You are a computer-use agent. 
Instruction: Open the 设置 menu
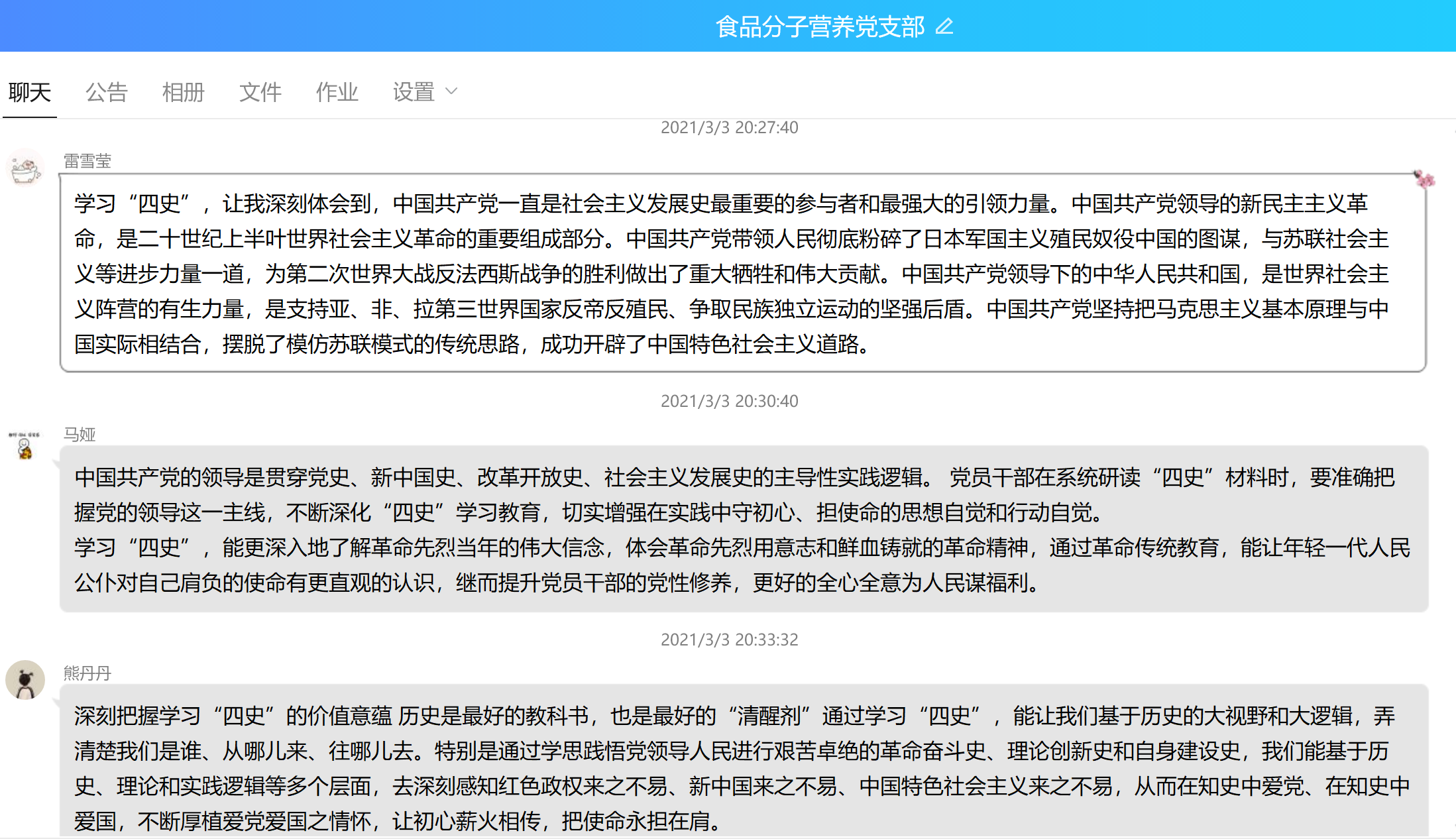pyautogui.click(x=414, y=92)
